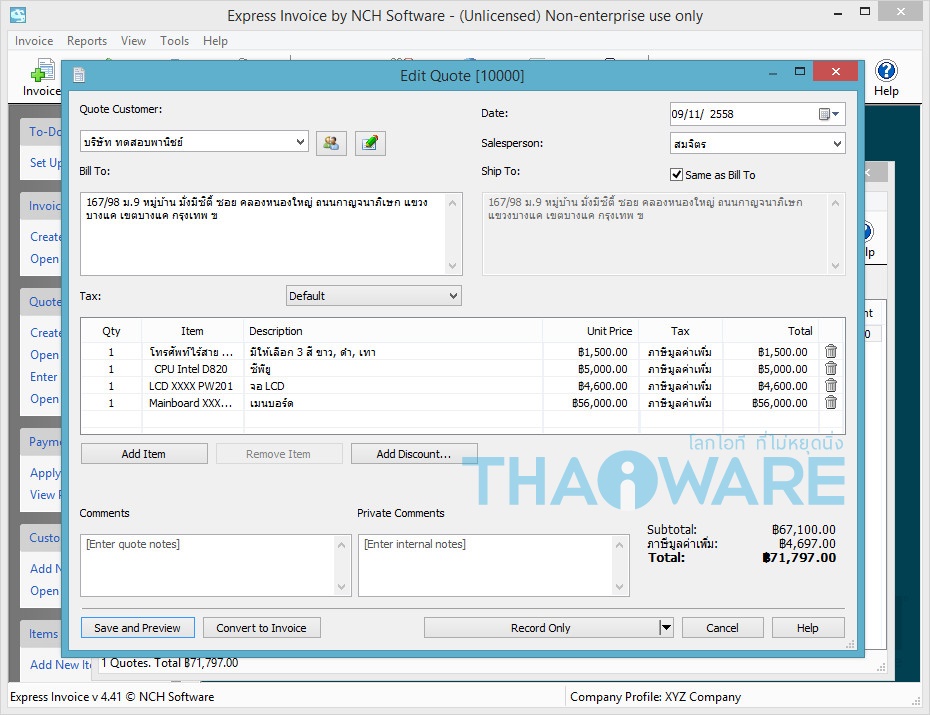Click the edit customer pencil icon
Image resolution: width=930 pixels, height=715 pixels.
click(x=370, y=143)
